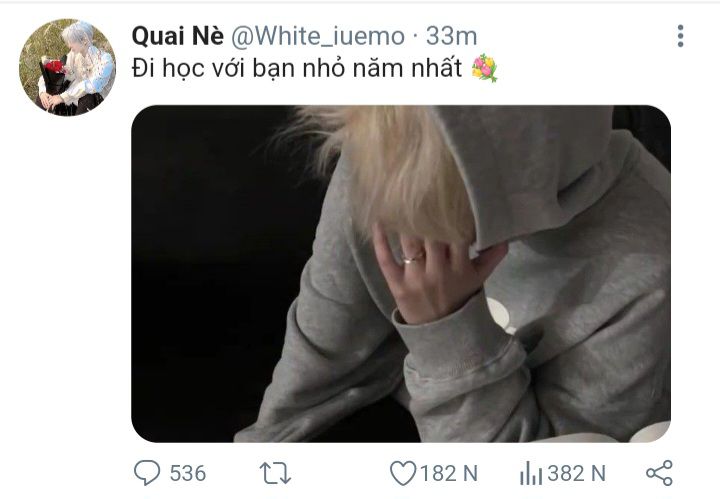Open view analytics bar chart icon
This screenshot has height=499, width=720.
click(531, 473)
